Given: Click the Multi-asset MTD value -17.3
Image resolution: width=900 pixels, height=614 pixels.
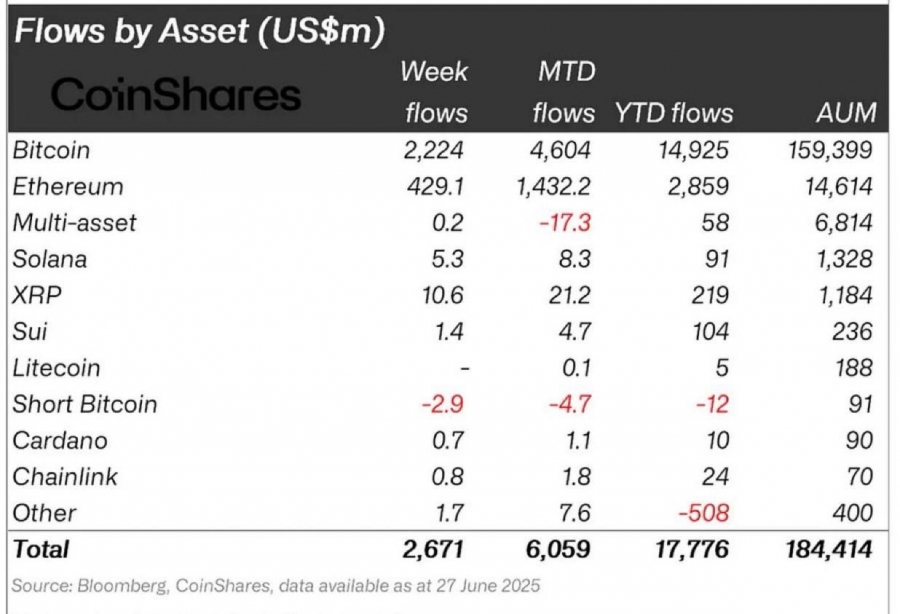Looking at the screenshot, I should tap(565, 223).
